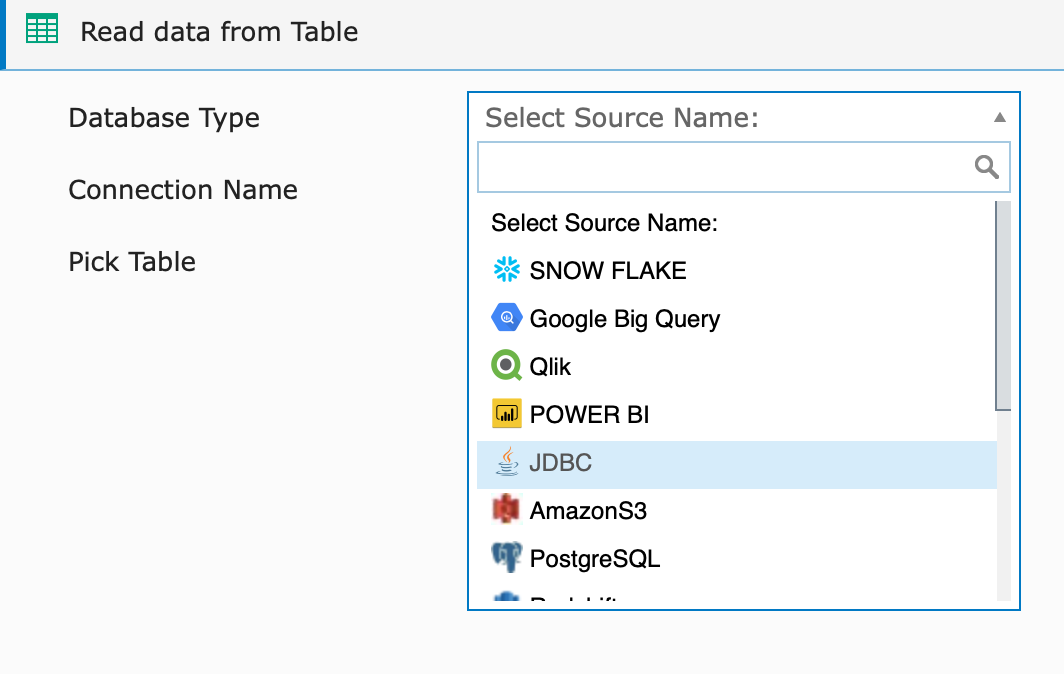Click the table icon in the header
Image resolution: width=1064 pixels, height=674 pixels.
click(x=42, y=29)
